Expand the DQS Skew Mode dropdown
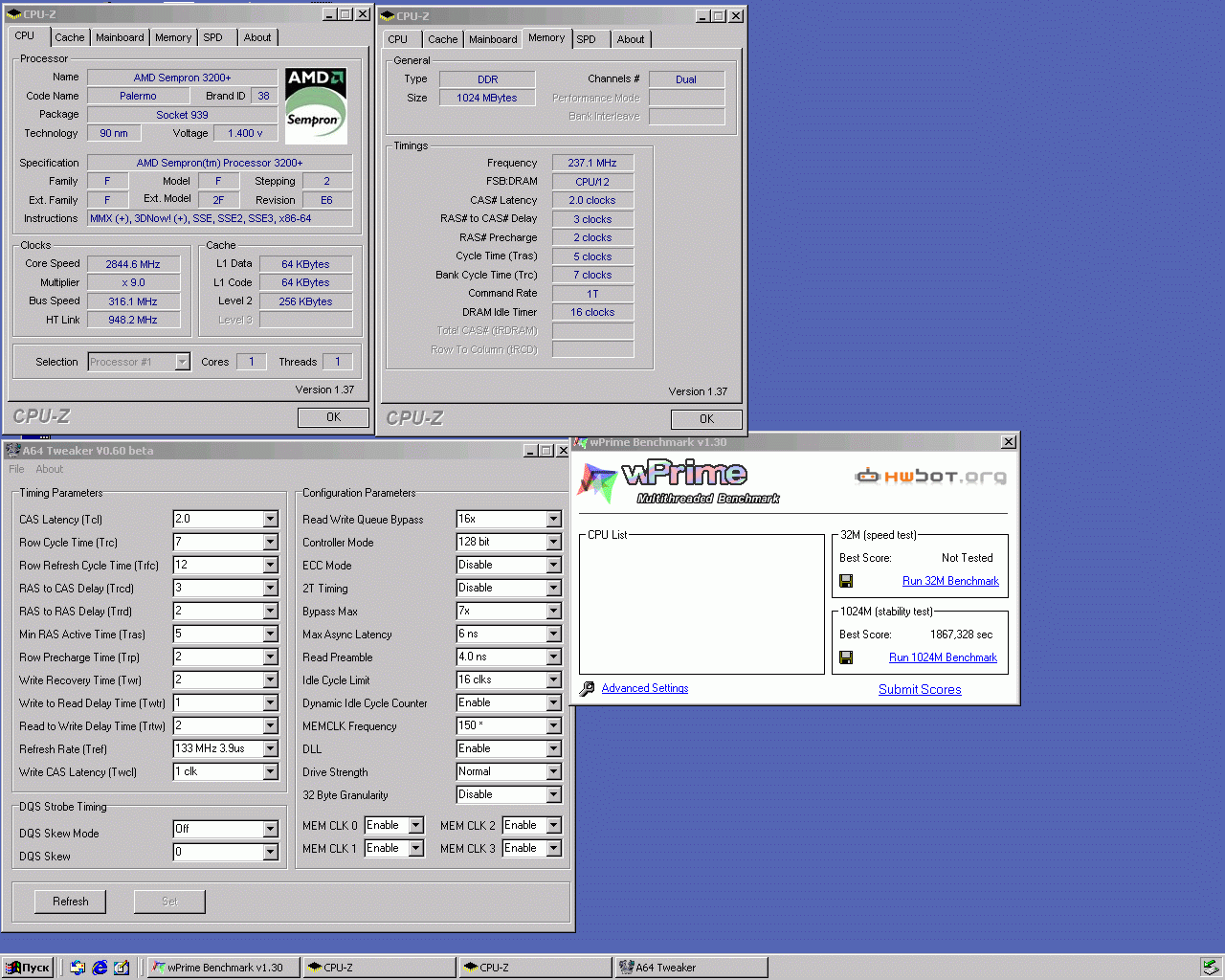This screenshot has width=1225, height=980. click(x=271, y=829)
